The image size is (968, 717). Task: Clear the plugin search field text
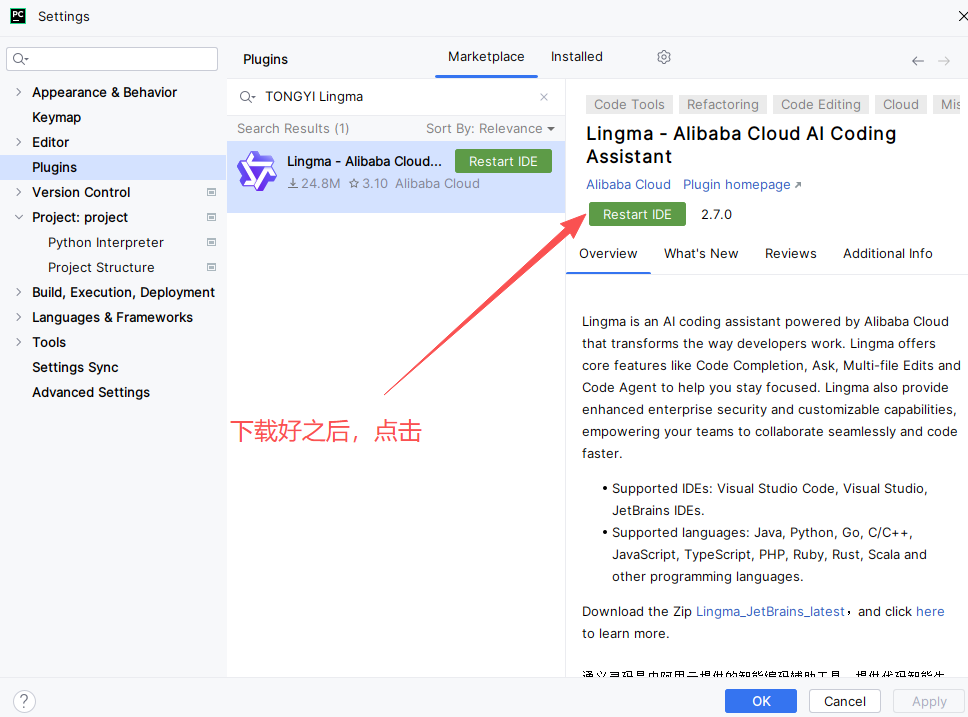coord(544,97)
